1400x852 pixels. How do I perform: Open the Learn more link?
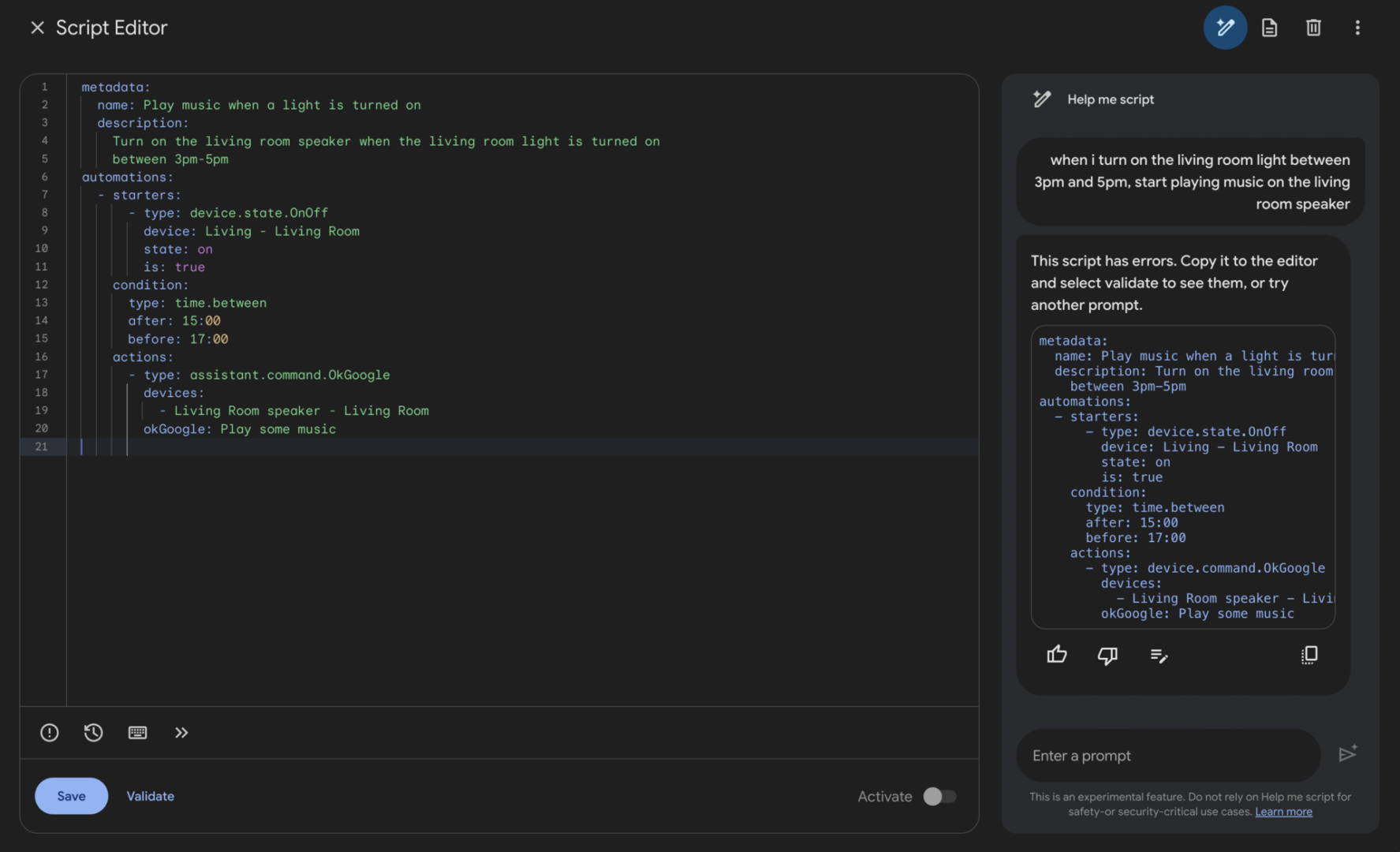click(x=1283, y=811)
